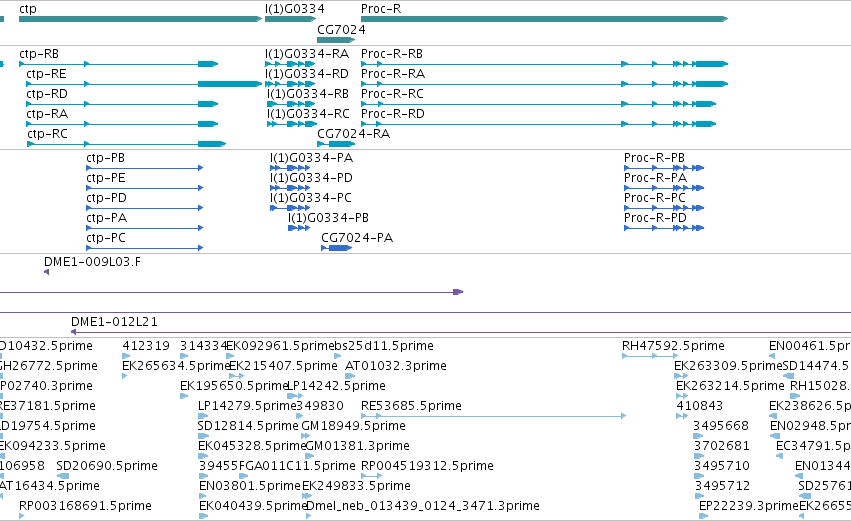The image size is (851, 521).
Task: Click the 349830 EST label
Action: (x=320, y=406)
